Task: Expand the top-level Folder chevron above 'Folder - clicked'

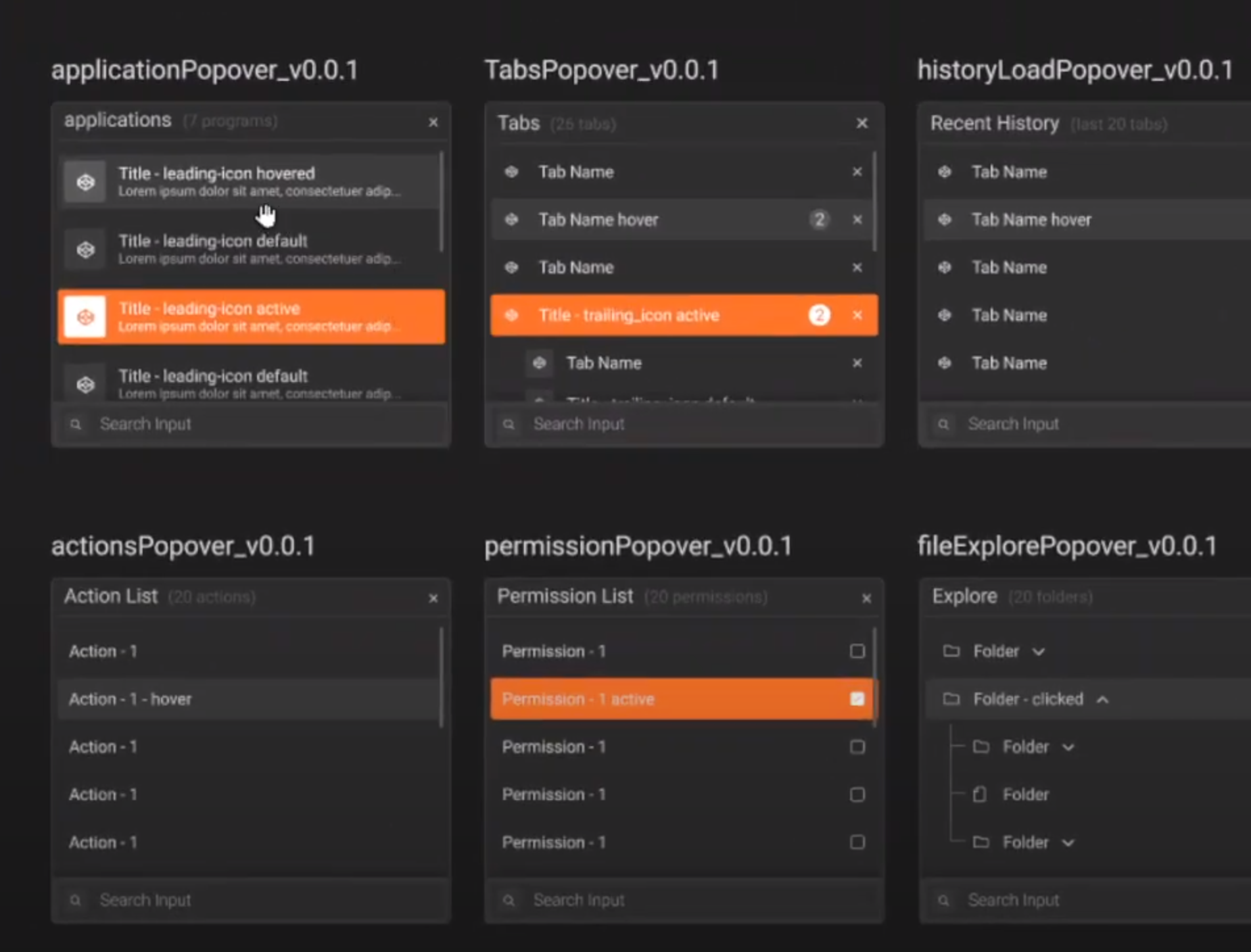Action: click(1039, 652)
